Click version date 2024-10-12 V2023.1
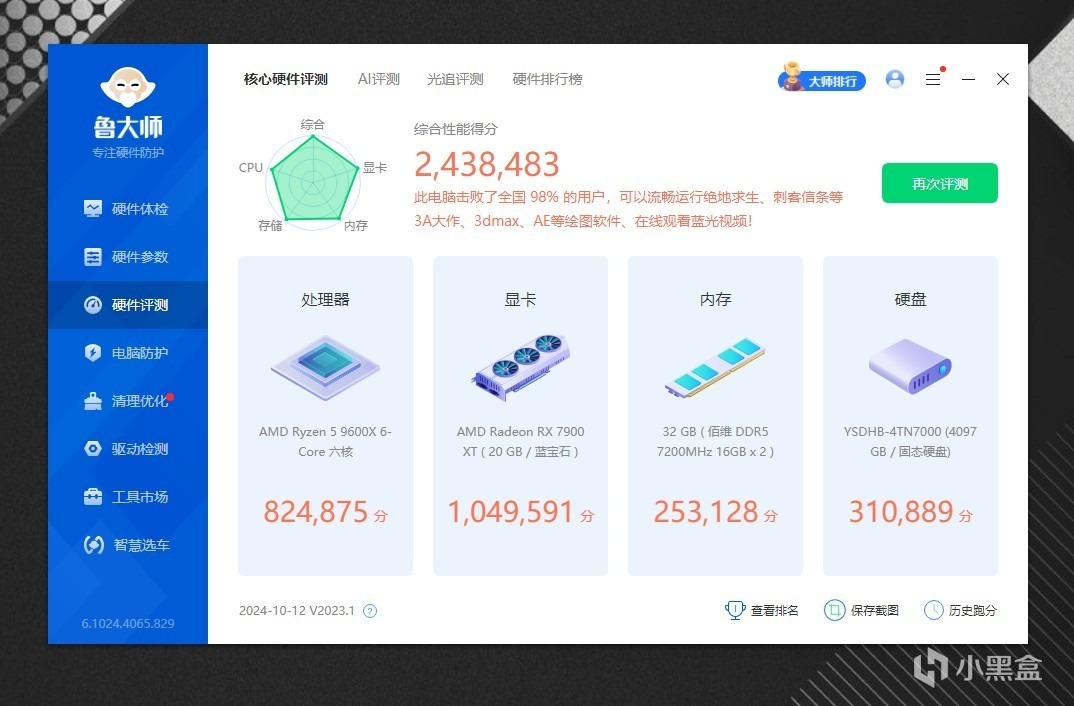Screen dimensions: 1074x706 coord(297,611)
